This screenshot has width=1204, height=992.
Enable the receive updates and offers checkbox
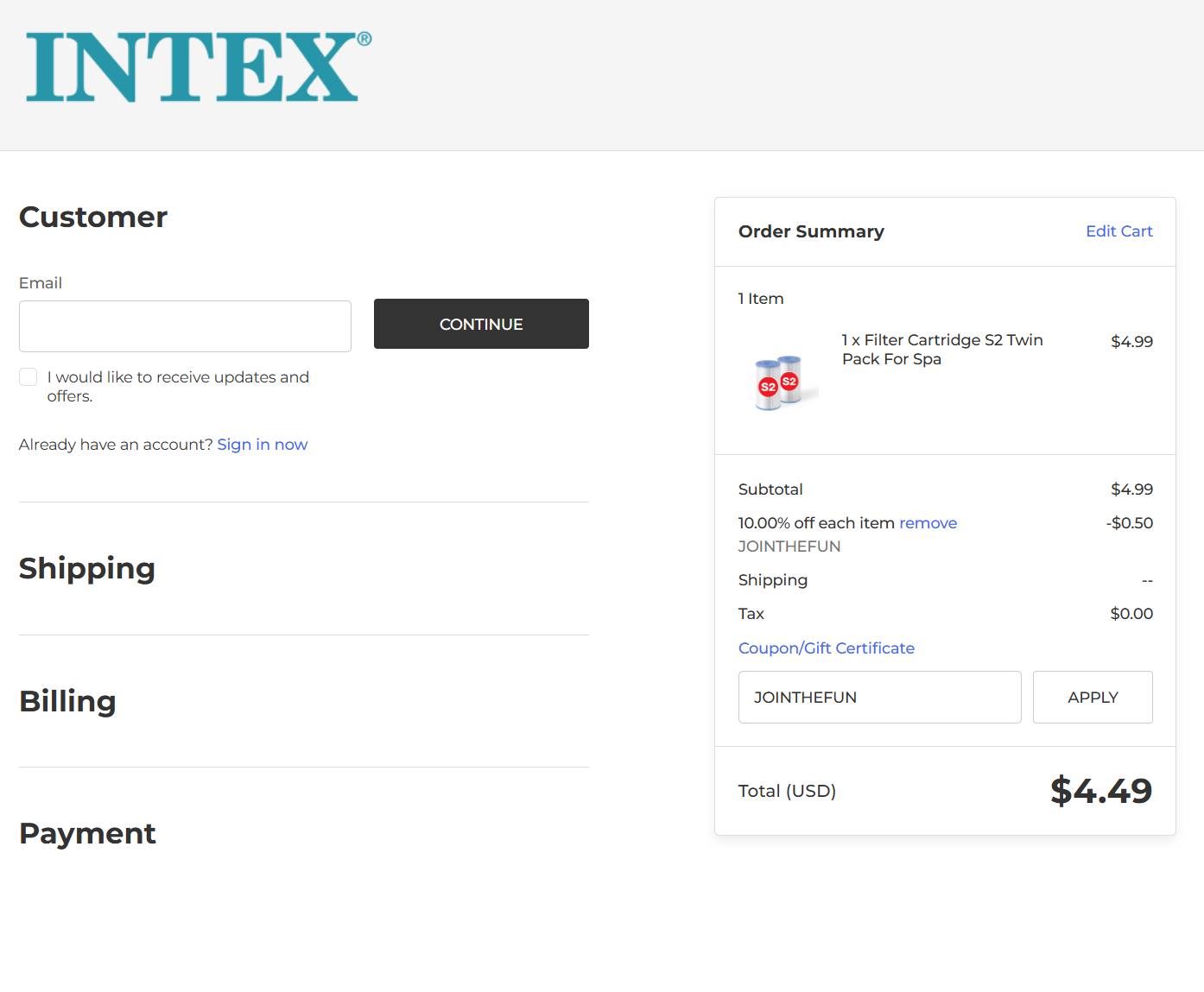pos(28,376)
